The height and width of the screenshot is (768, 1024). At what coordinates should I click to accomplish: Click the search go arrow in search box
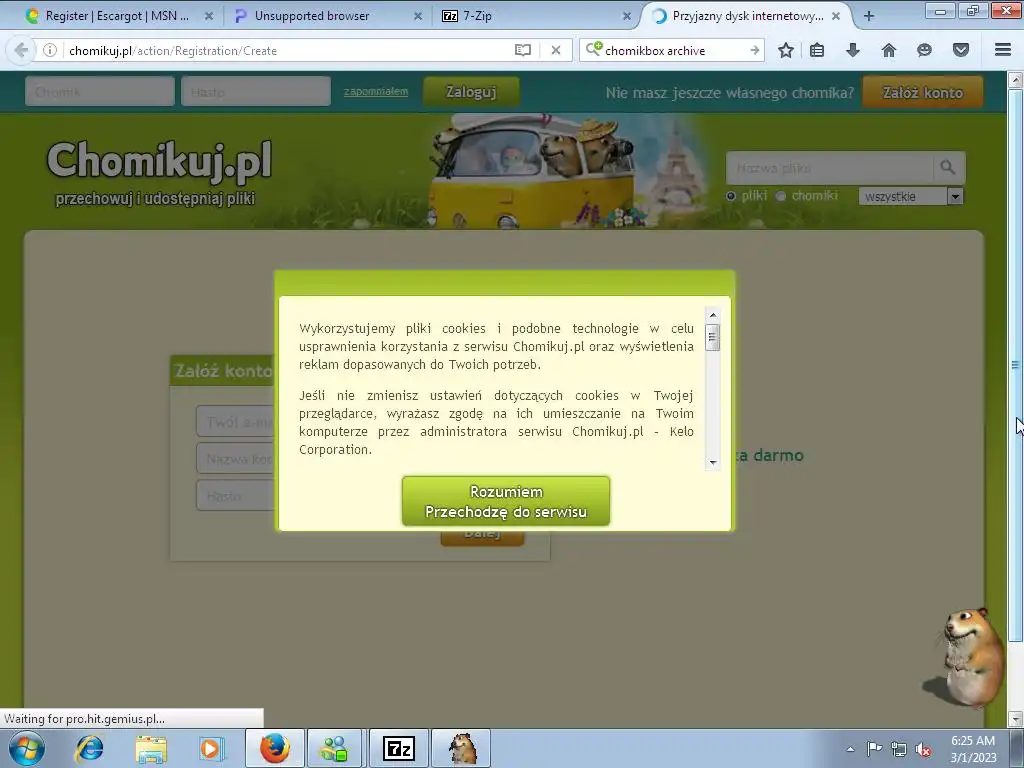754,50
